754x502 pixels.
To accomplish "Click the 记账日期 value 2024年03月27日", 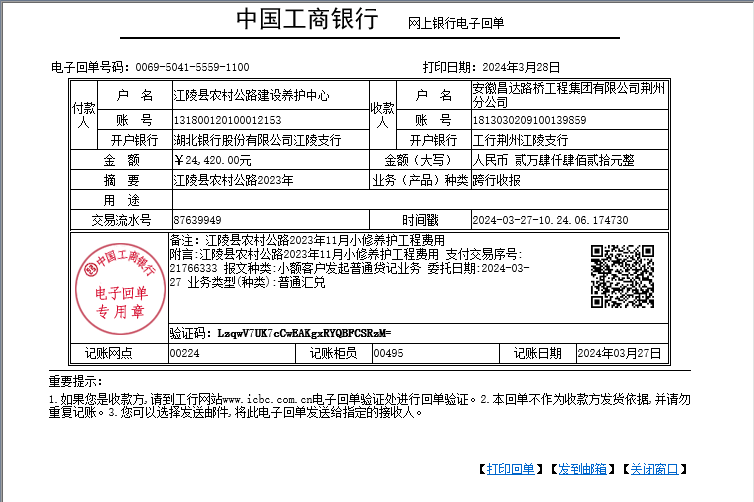I will (620, 353).
